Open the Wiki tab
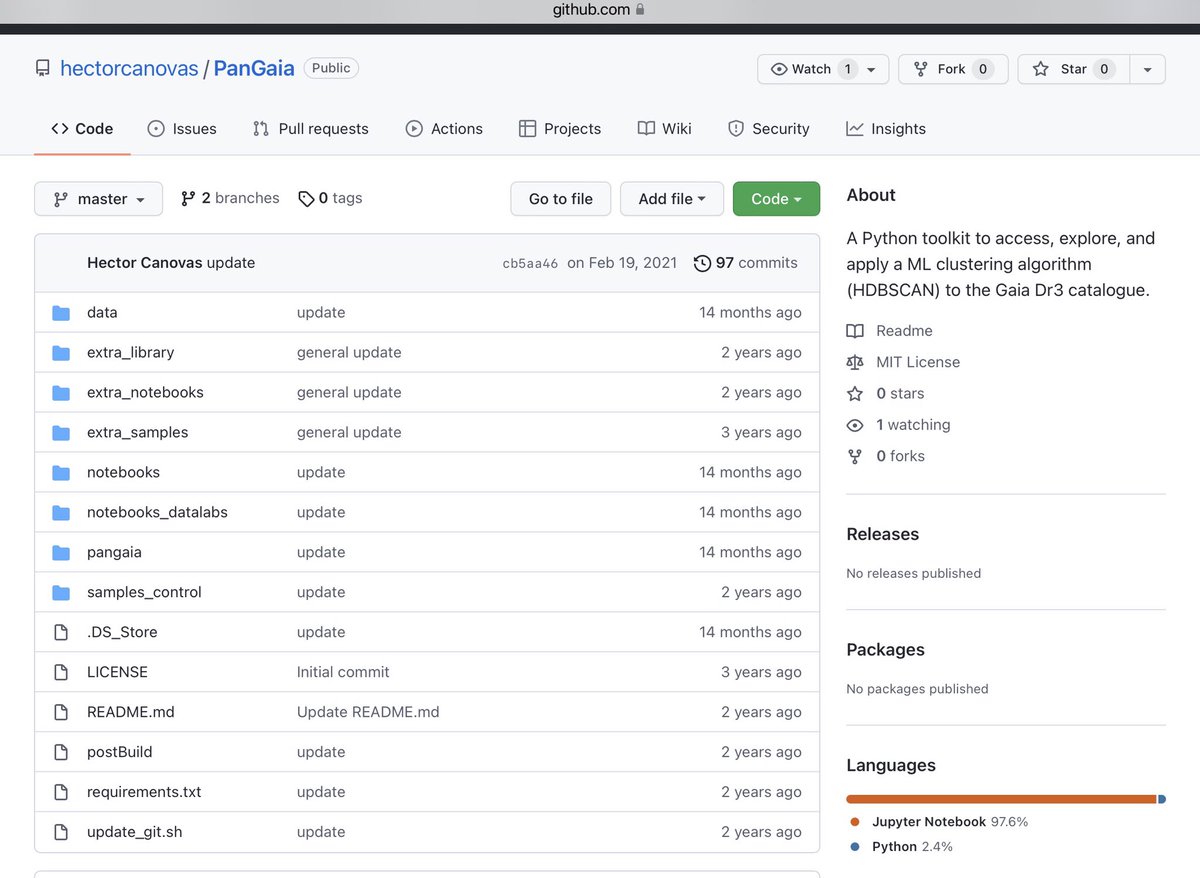This screenshot has height=878, width=1200. pyautogui.click(x=665, y=129)
